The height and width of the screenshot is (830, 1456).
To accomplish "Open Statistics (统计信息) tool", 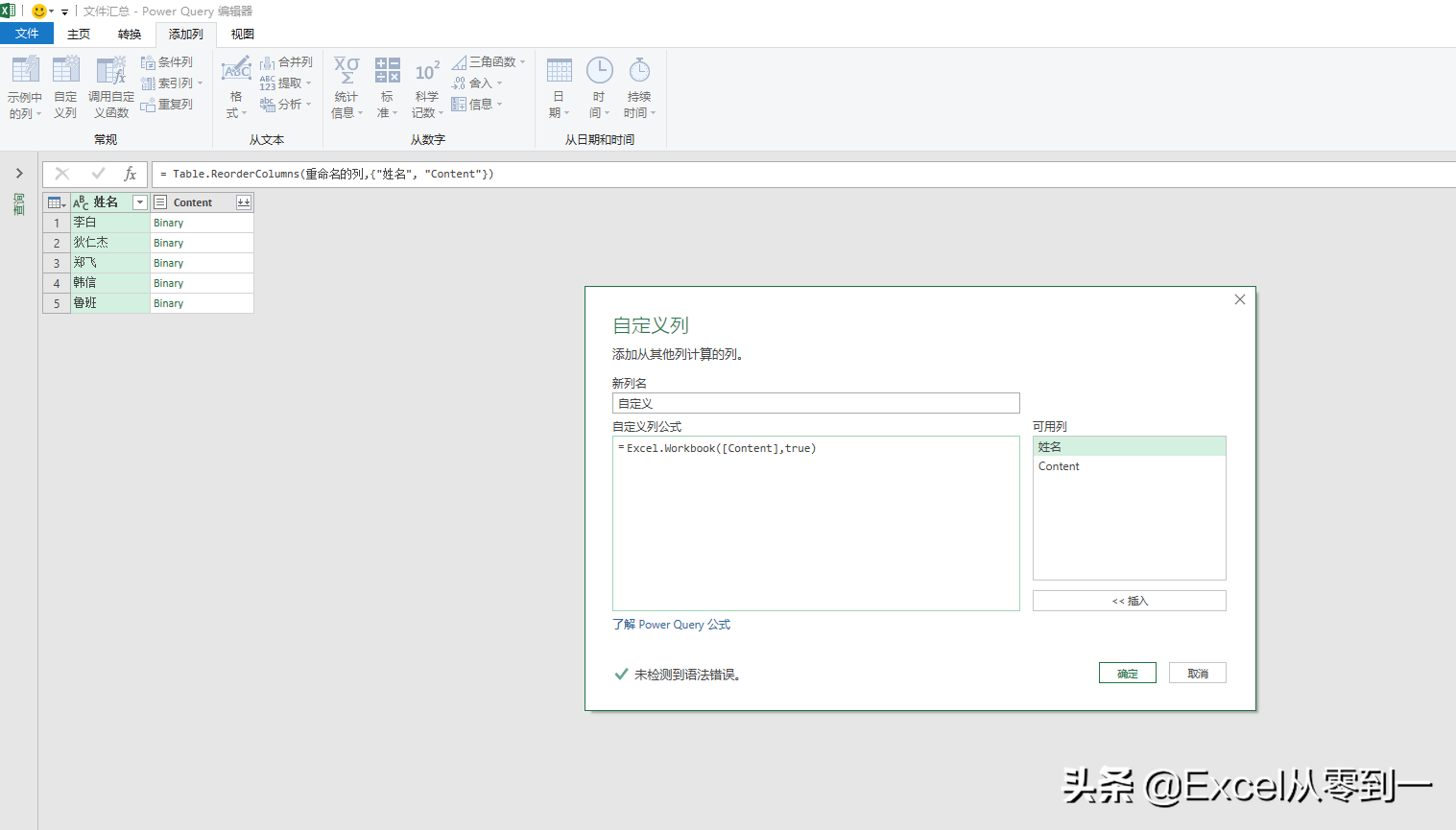I will click(346, 87).
